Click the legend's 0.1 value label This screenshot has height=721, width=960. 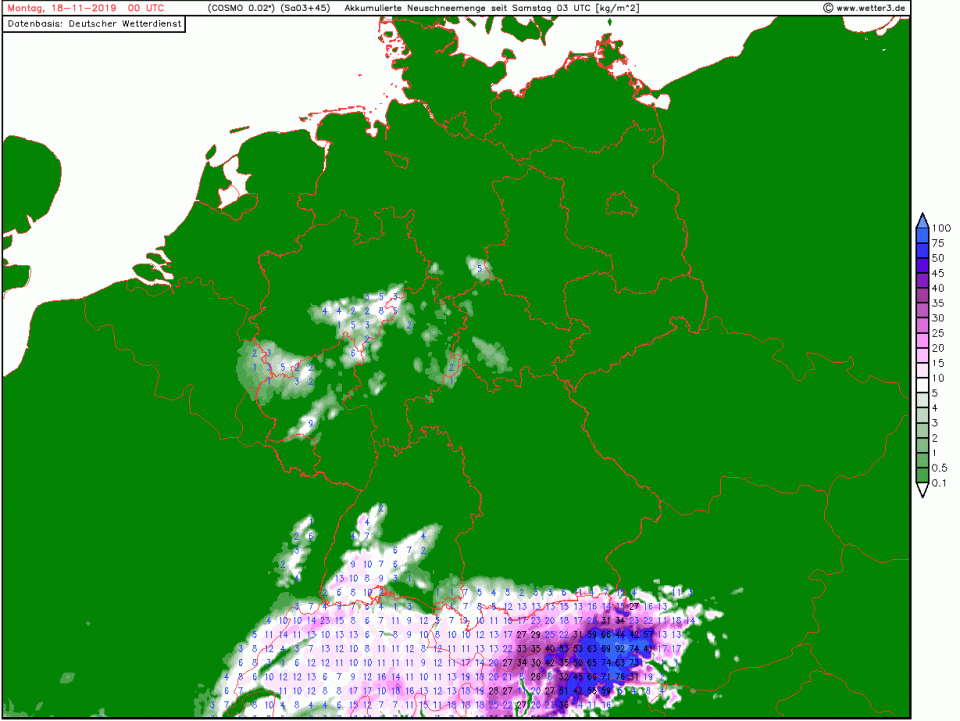[x=942, y=484]
